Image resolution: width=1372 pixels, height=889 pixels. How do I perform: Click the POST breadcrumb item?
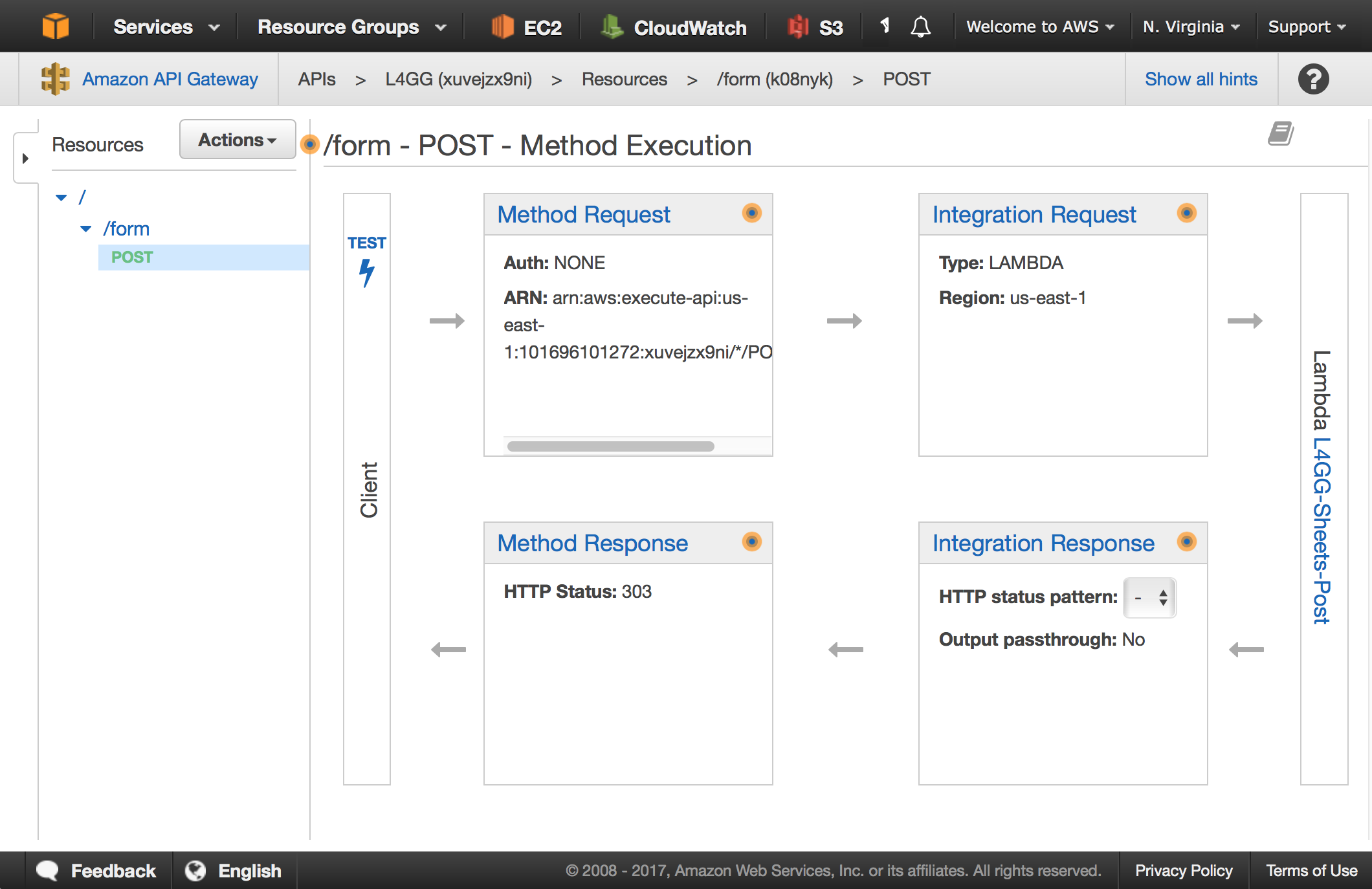907,79
